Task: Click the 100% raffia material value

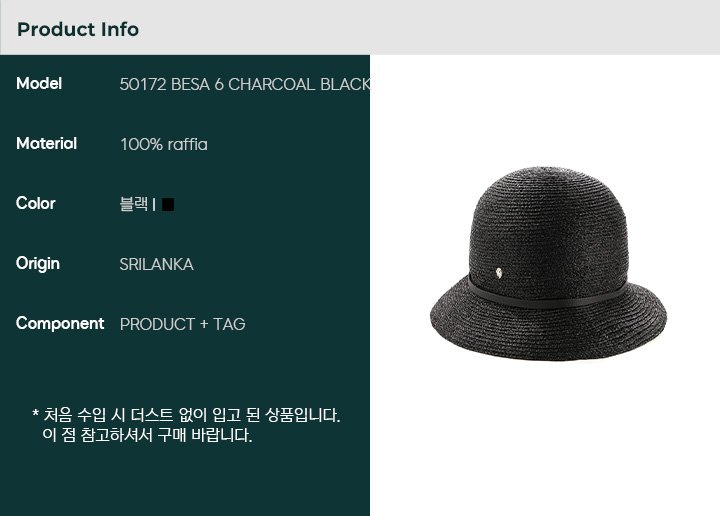Action: click(x=163, y=145)
